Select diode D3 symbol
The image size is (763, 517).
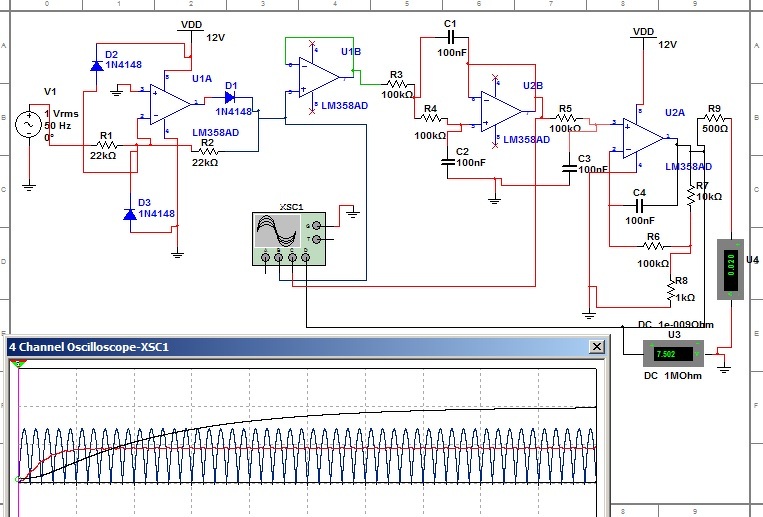click(130, 214)
